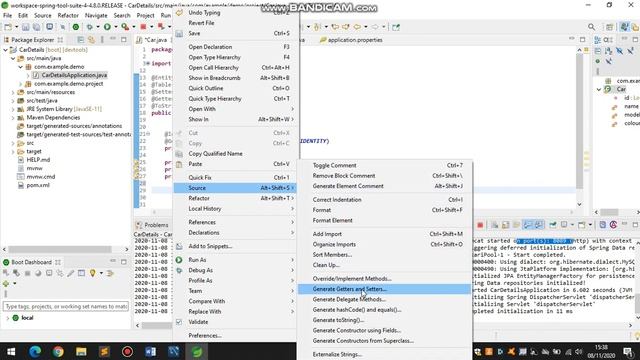Open Google Chrome from taskbar
Image resolution: width=640 pixels, height=360 pixels.
58,351
